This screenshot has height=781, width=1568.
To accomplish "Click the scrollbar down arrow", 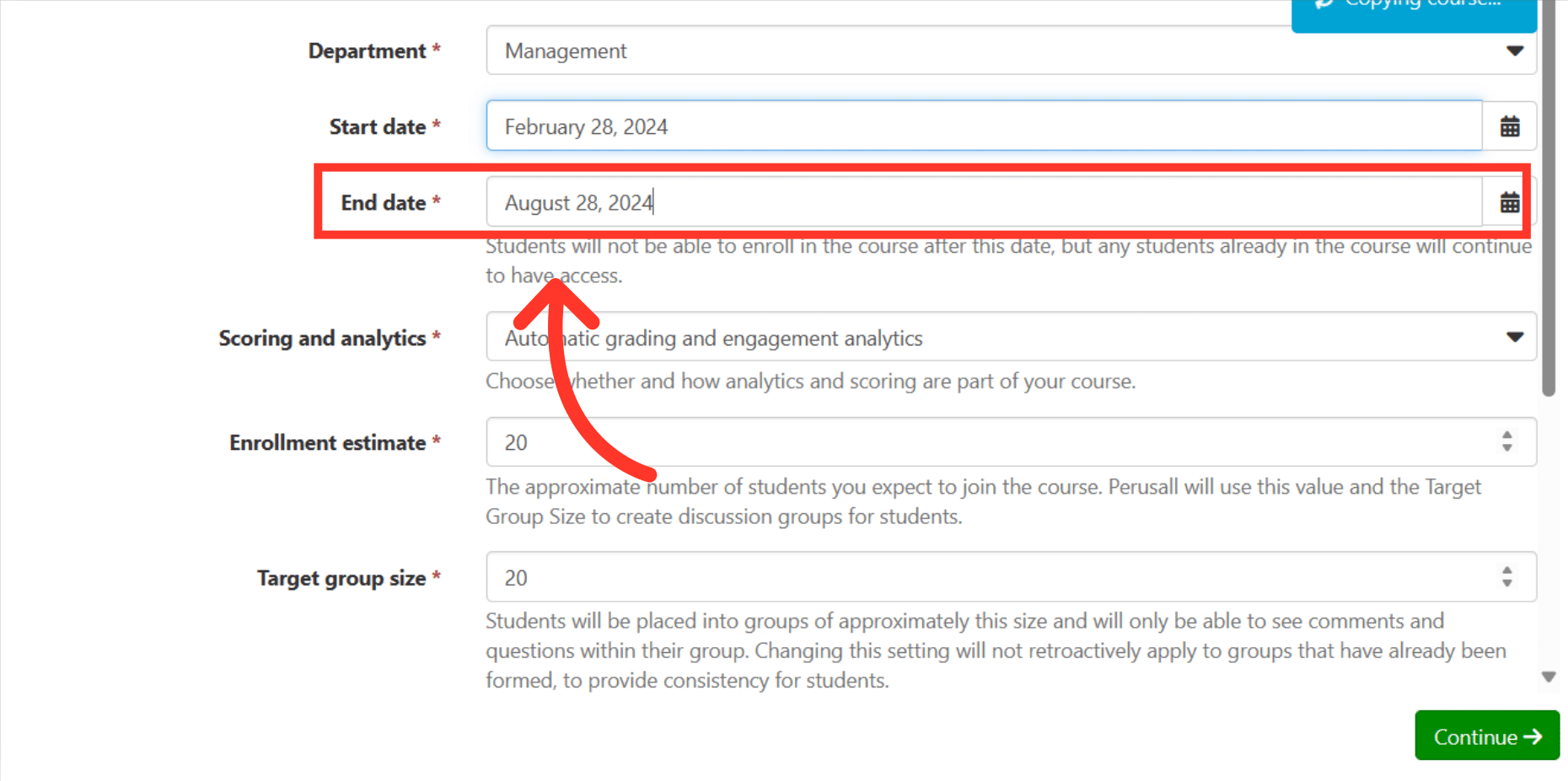I will pos(1549,677).
